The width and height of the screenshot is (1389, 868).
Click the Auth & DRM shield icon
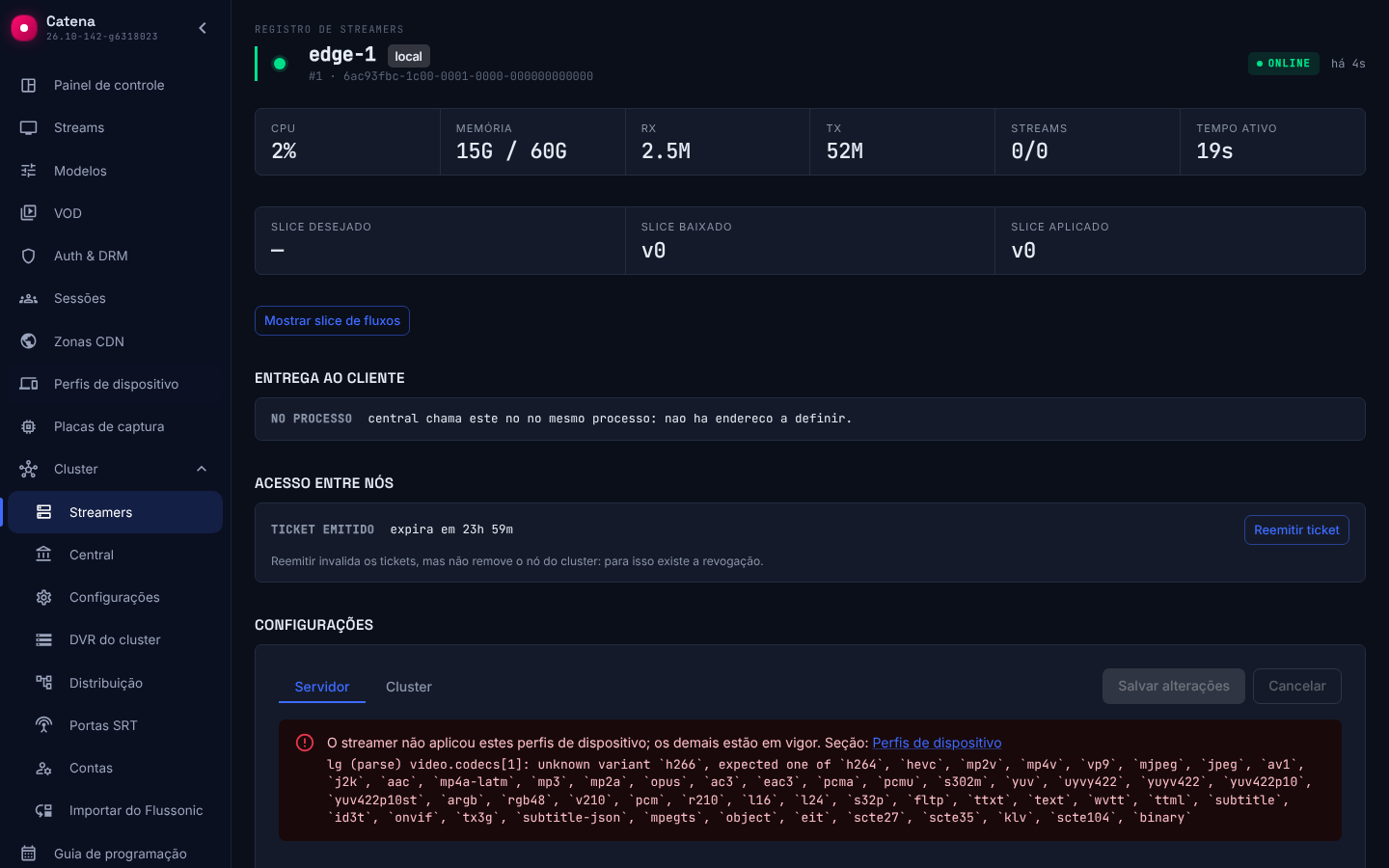pos(29,256)
